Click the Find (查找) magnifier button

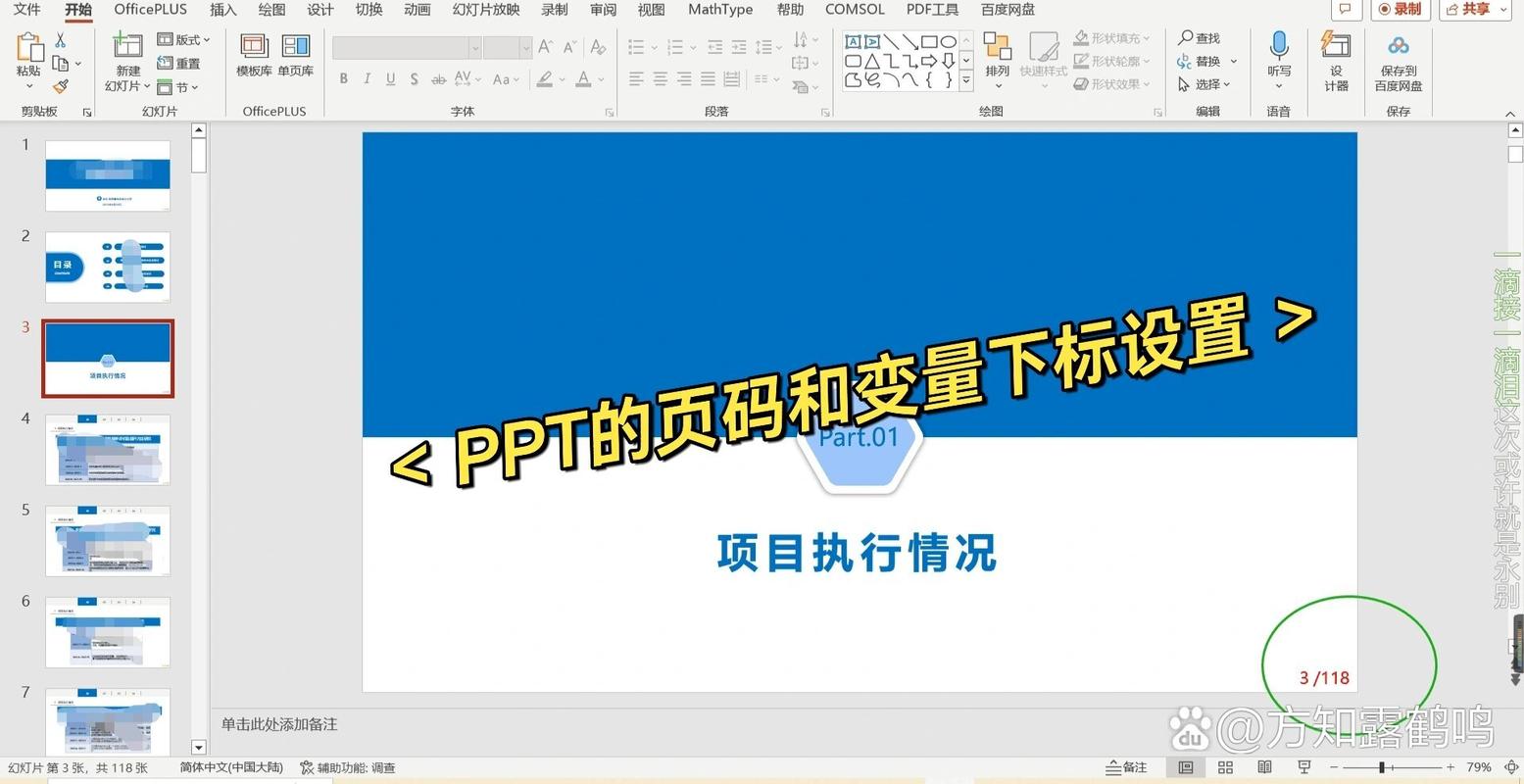point(1199,37)
